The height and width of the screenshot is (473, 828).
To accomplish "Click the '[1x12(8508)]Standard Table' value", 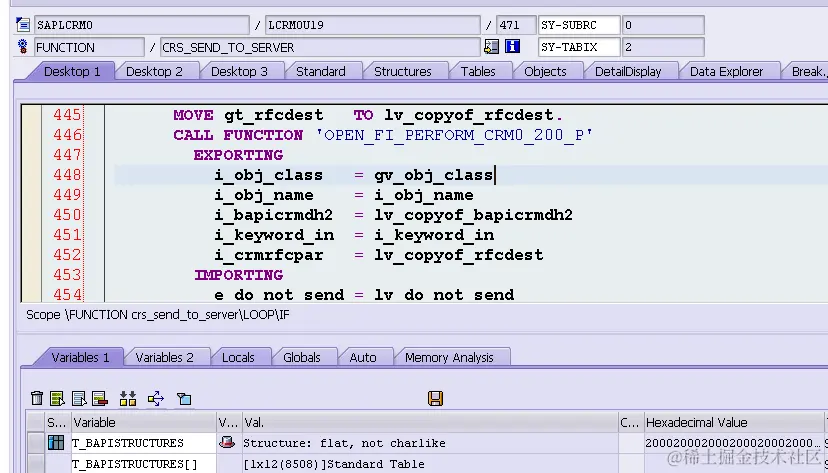I will click(x=334, y=464).
